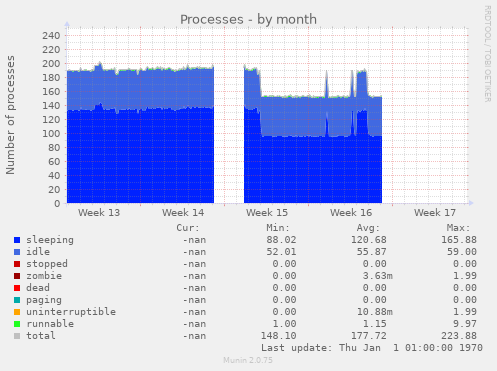Click zombie average value 3.63m
Image resolution: width=497 pixels, height=371 pixels.
(x=378, y=276)
